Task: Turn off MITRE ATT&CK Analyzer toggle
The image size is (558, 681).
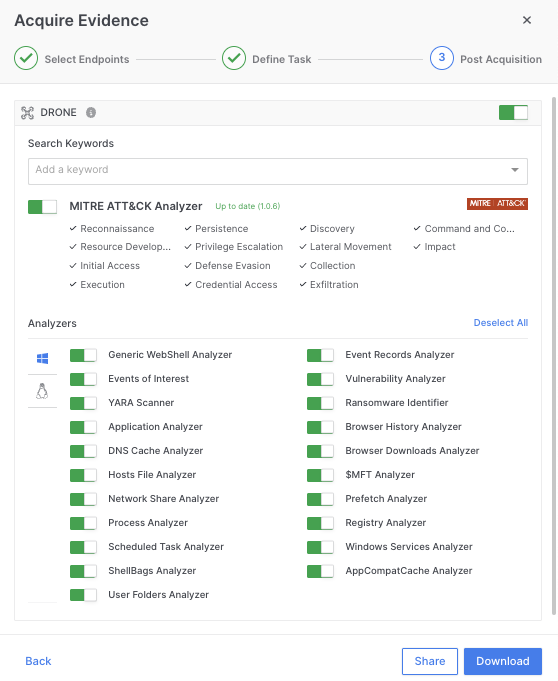Action: click(x=42, y=207)
